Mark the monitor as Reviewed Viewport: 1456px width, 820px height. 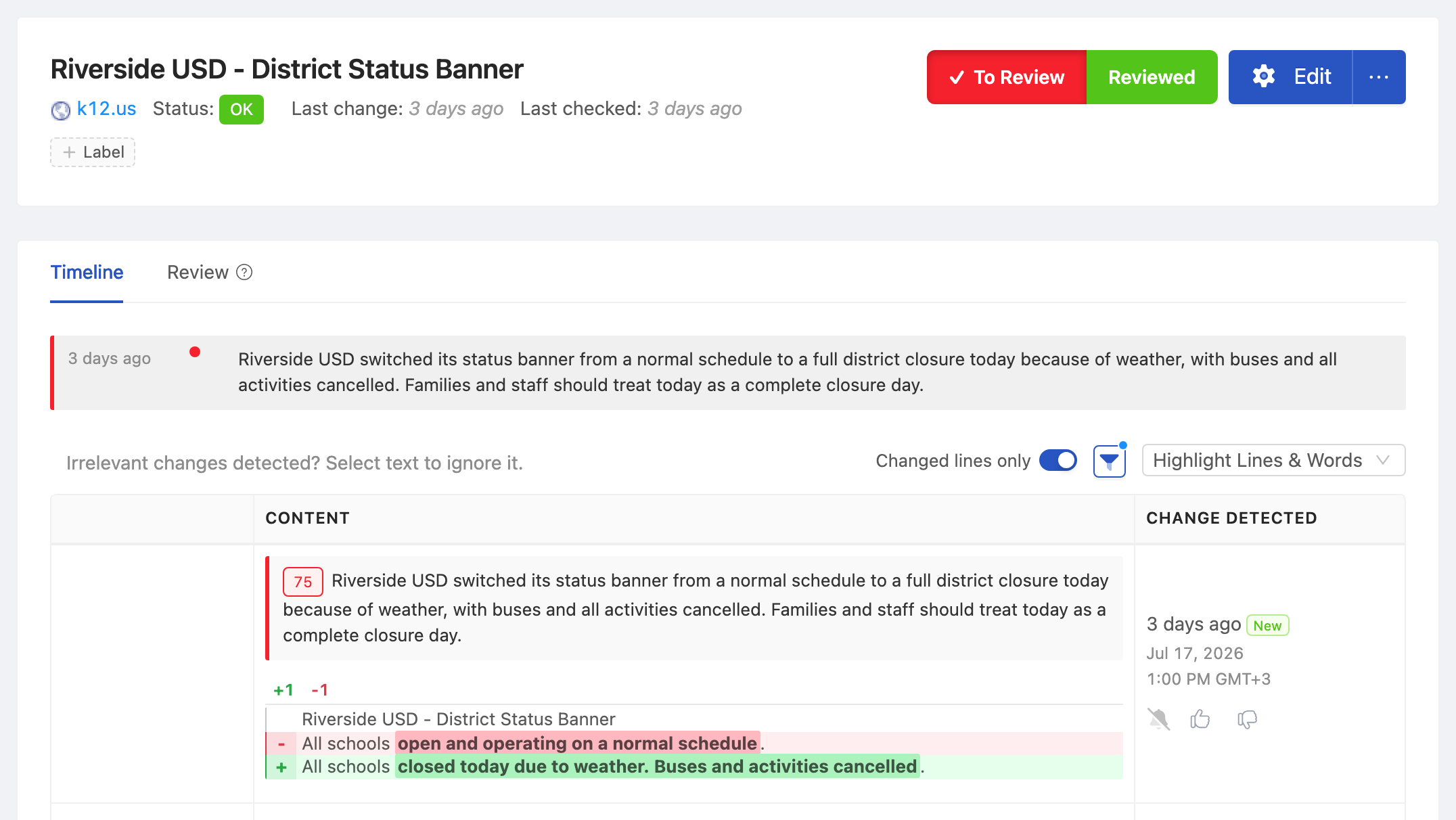click(x=1152, y=77)
